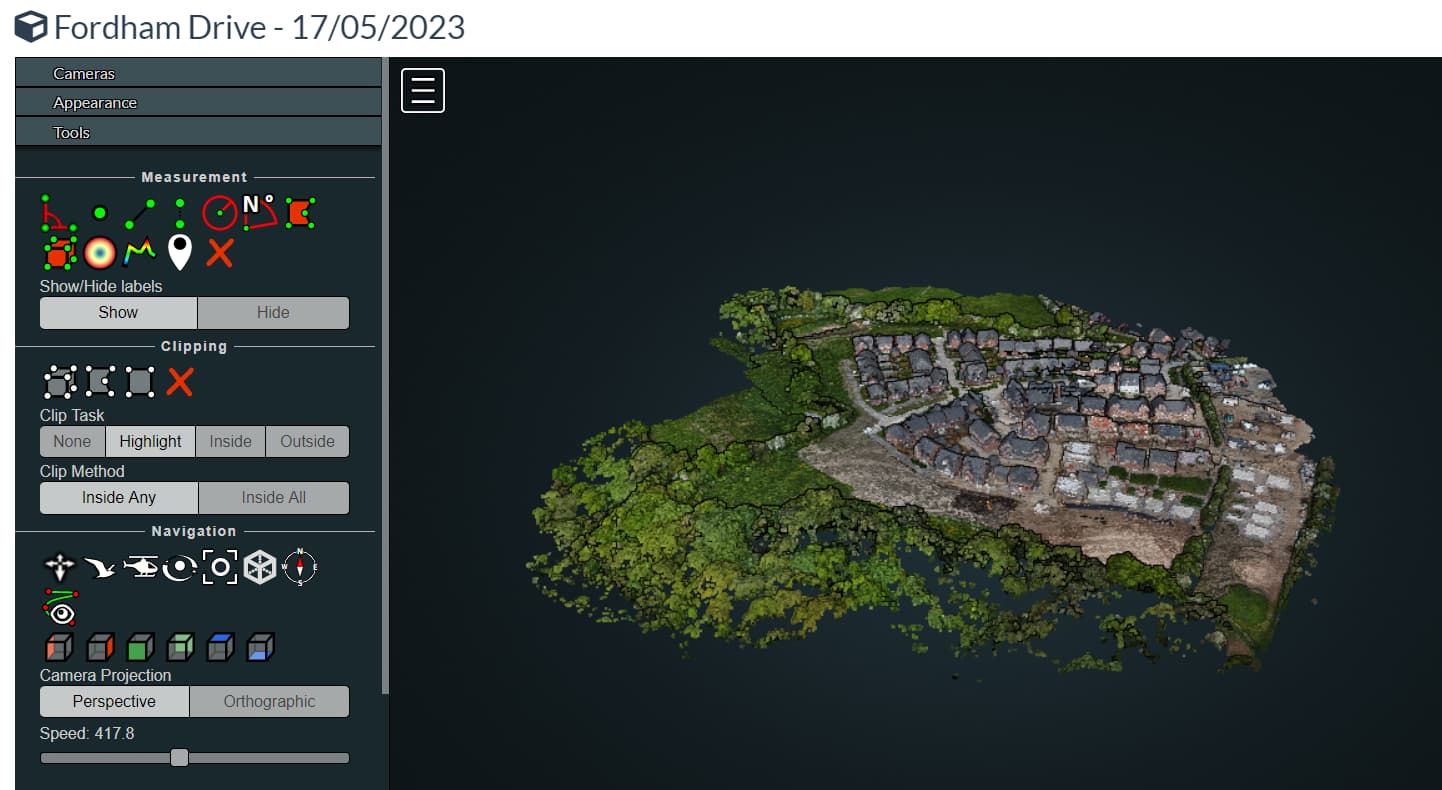Expand the Appearance panel
The width and height of the screenshot is (1442, 790).
[198, 102]
